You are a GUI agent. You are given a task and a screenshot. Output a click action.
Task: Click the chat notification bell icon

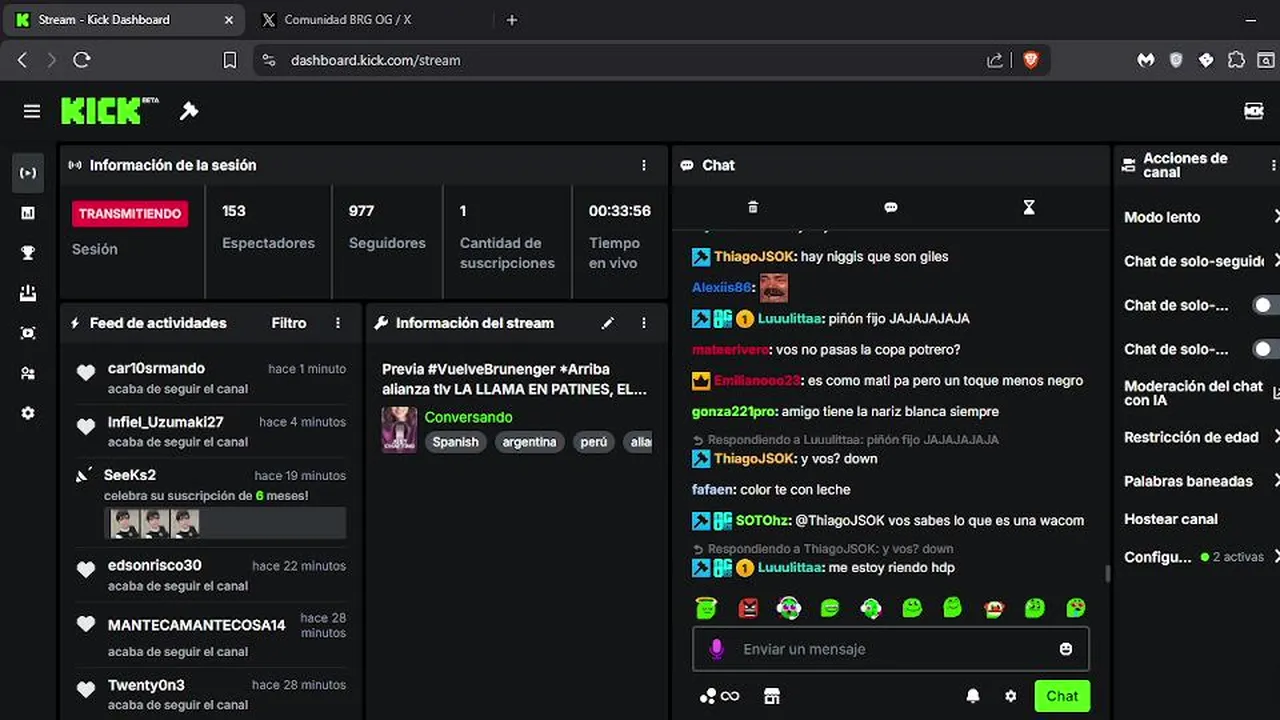[x=973, y=696]
